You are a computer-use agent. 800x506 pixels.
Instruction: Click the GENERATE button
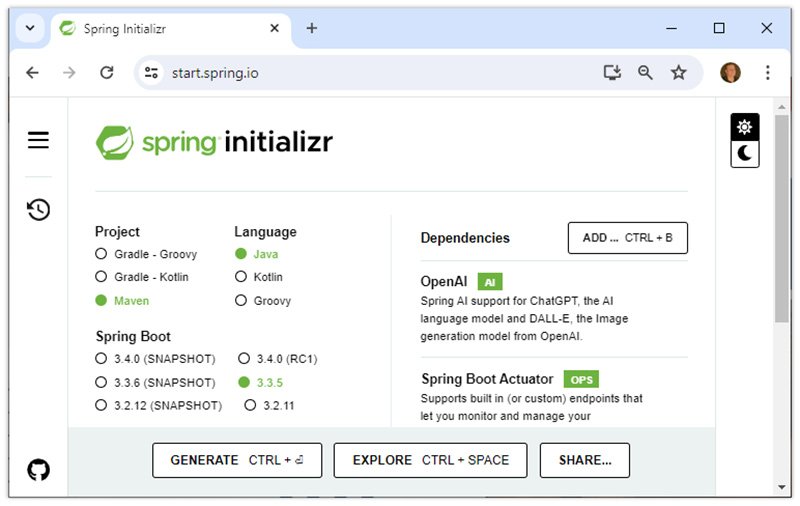[237, 460]
